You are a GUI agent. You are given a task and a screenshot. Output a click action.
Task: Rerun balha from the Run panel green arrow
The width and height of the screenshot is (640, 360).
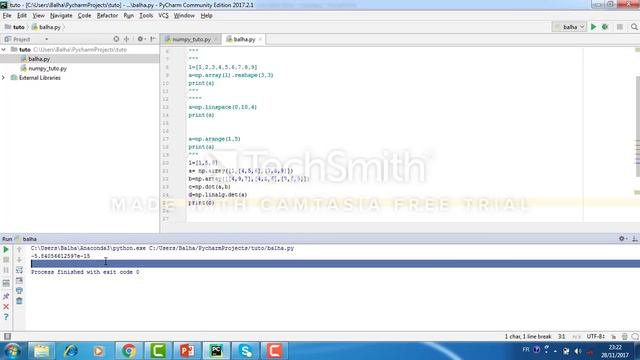[6, 249]
